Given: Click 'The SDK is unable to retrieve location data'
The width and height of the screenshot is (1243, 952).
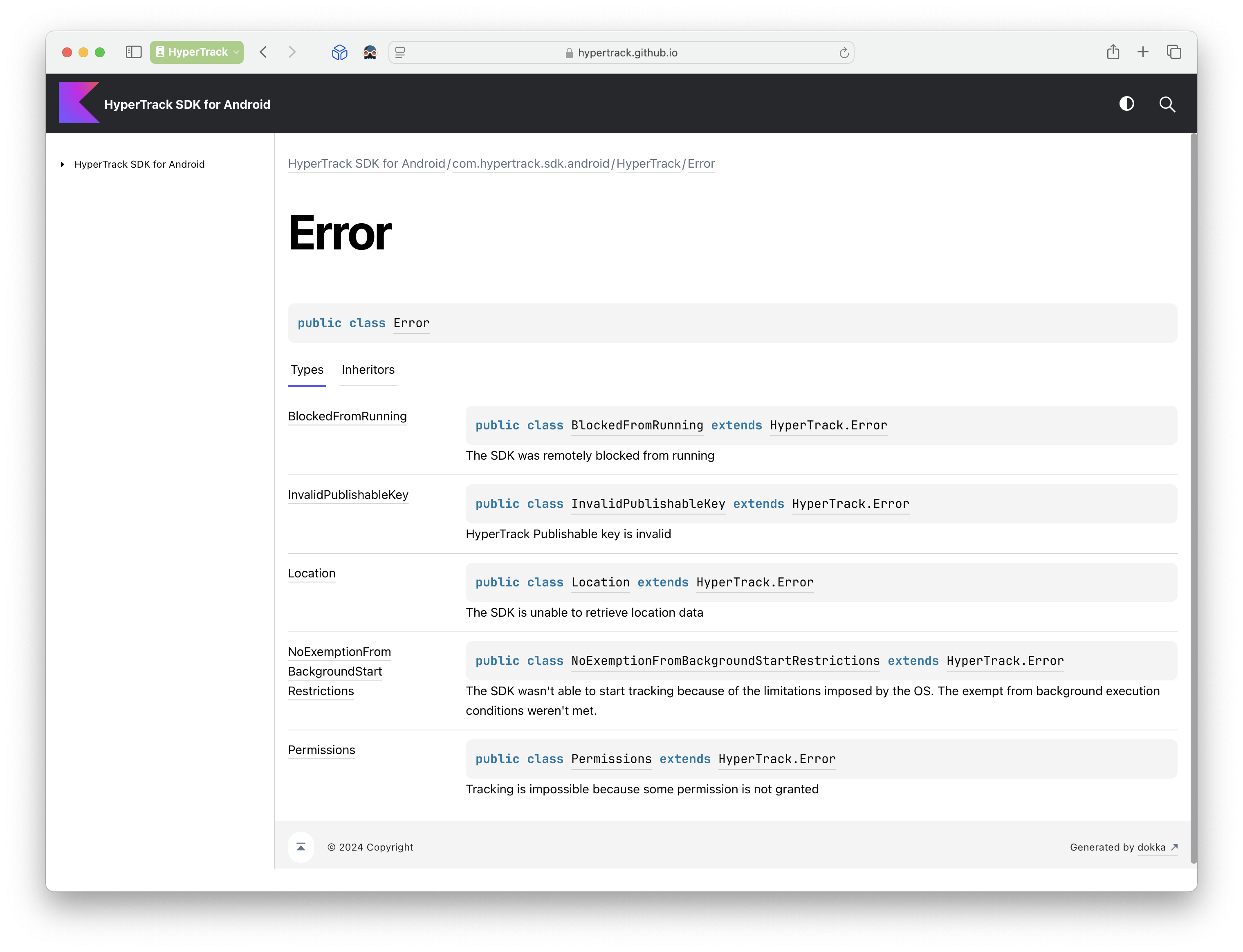Looking at the screenshot, I should [584, 613].
